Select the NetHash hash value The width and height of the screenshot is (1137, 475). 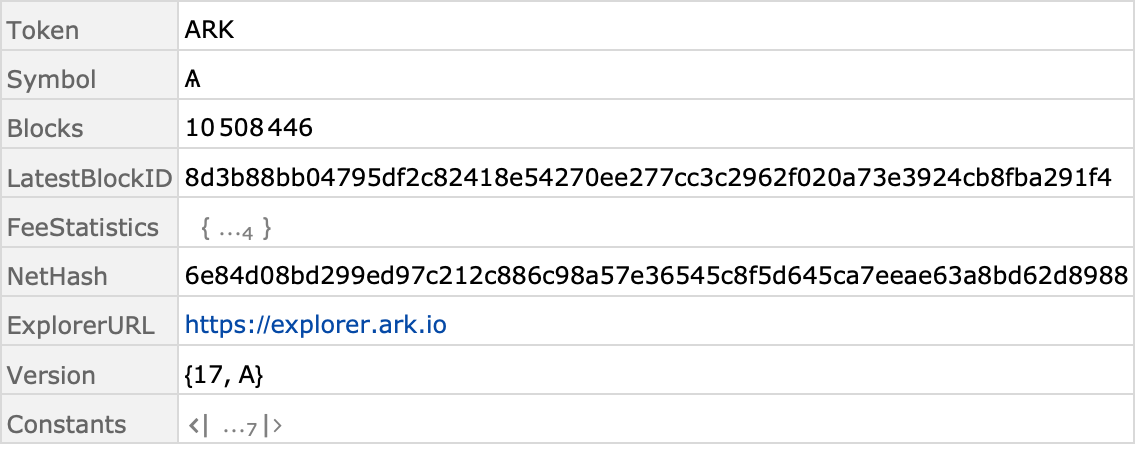pyautogui.click(x=656, y=276)
